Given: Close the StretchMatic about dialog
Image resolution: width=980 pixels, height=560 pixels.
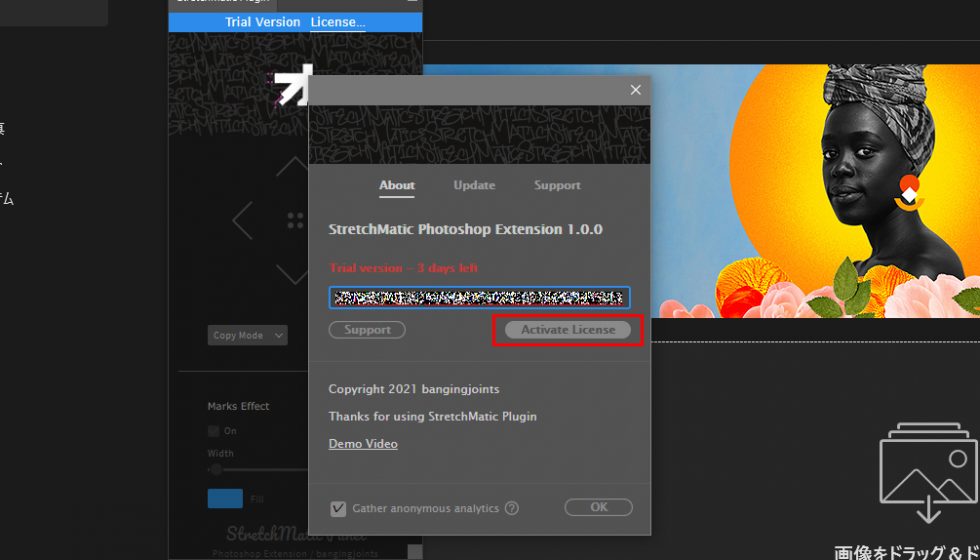Looking at the screenshot, I should coord(636,90).
